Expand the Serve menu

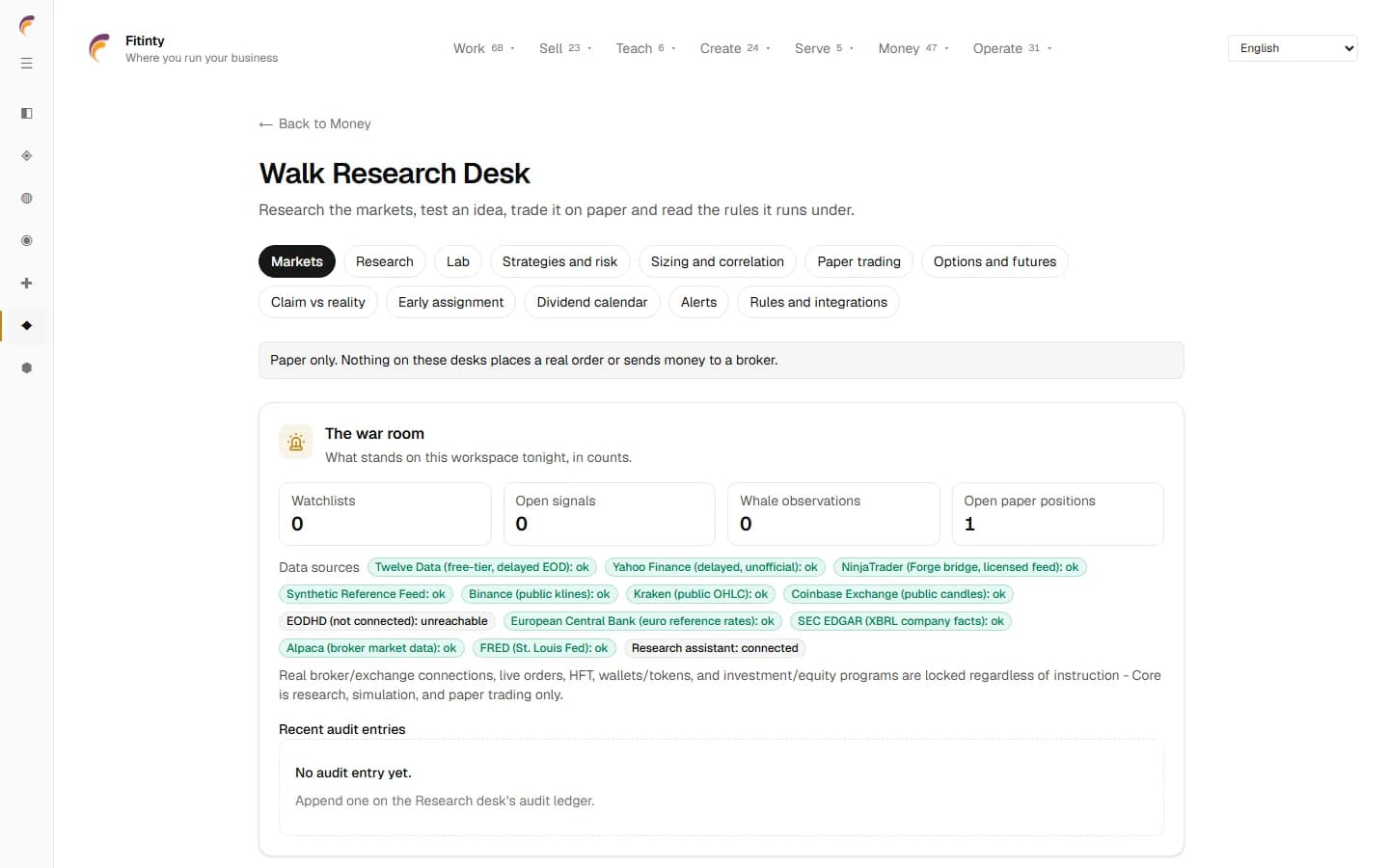[x=824, y=48]
